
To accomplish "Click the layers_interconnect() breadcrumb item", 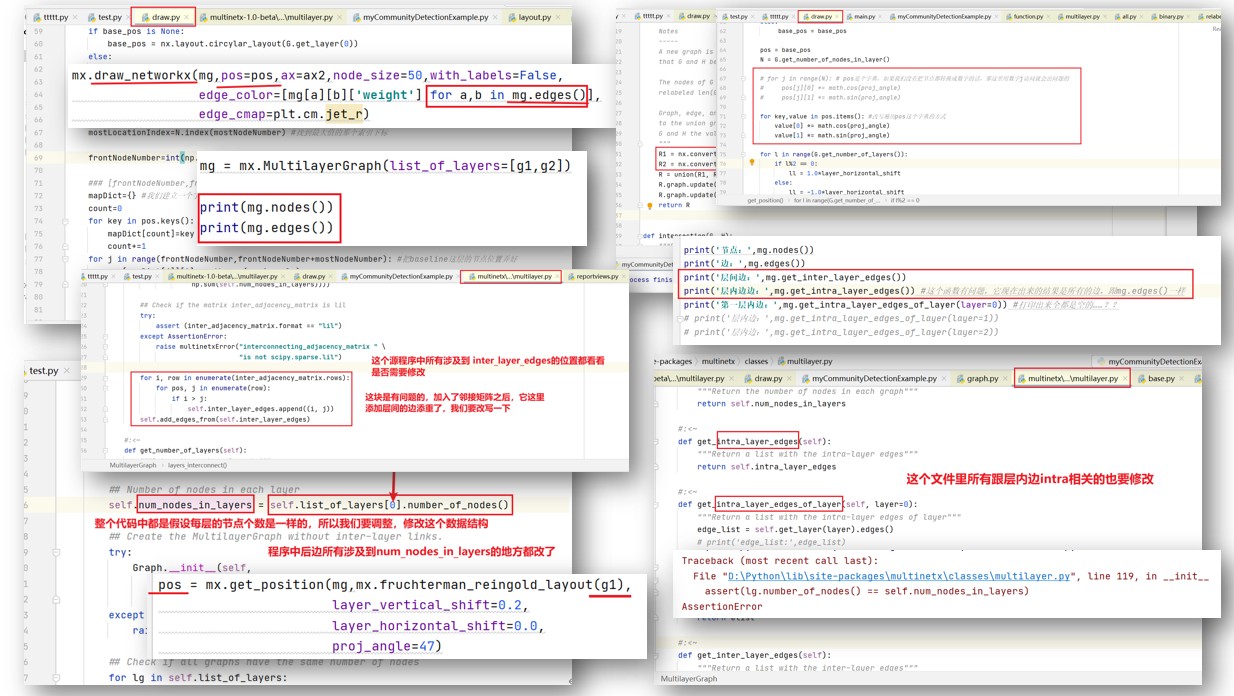I will click(x=197, y=465).
